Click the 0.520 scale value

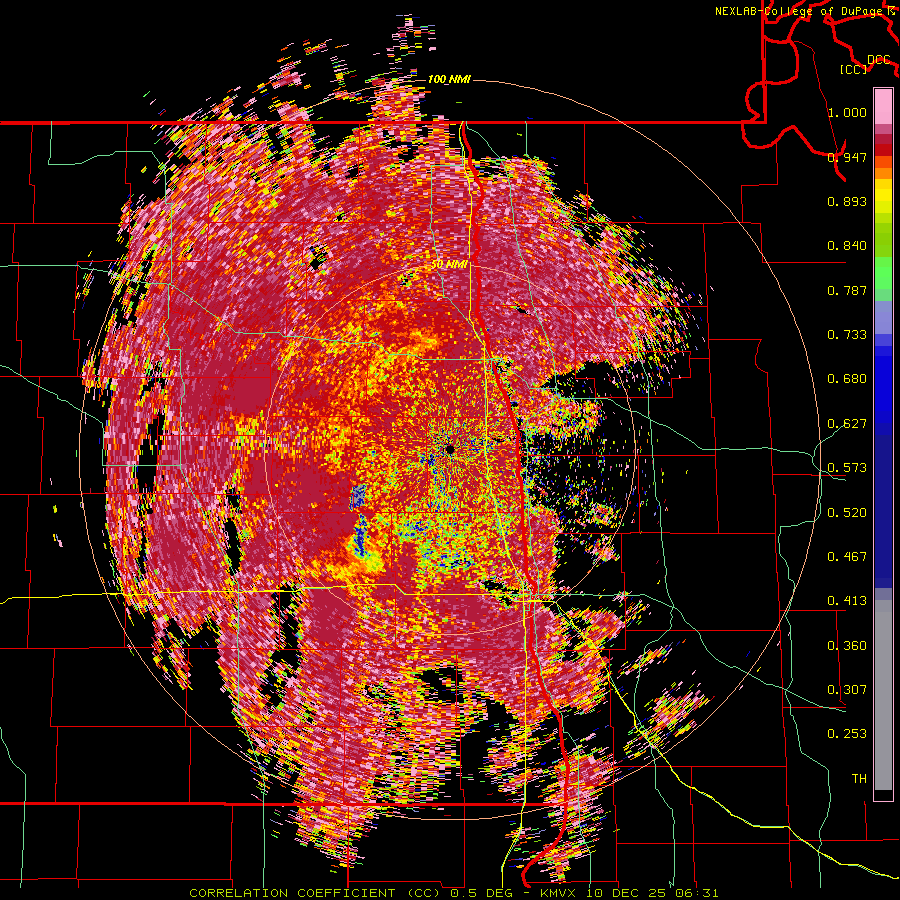coord(847,513)
